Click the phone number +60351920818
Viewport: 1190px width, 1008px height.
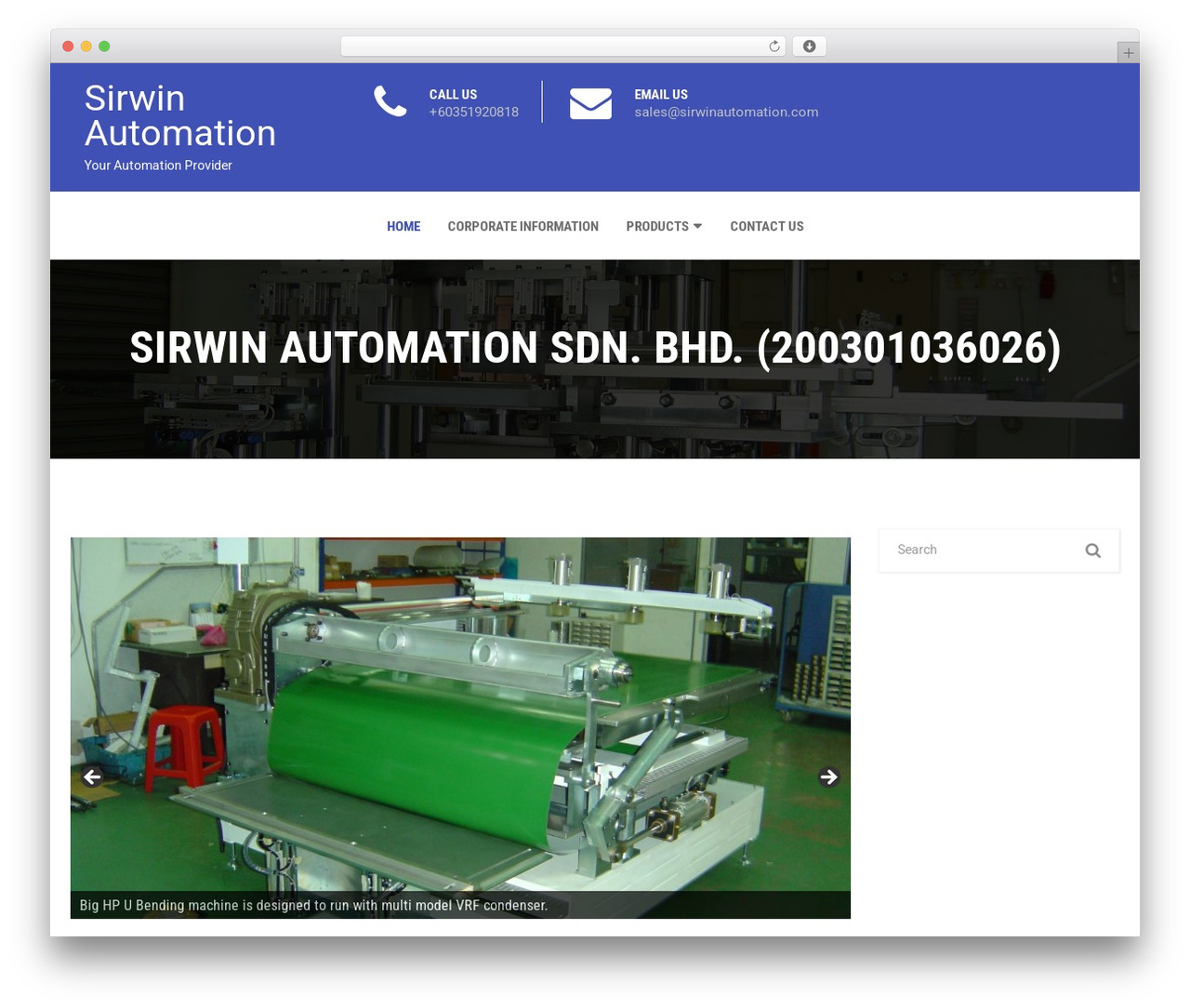(474, 112)
